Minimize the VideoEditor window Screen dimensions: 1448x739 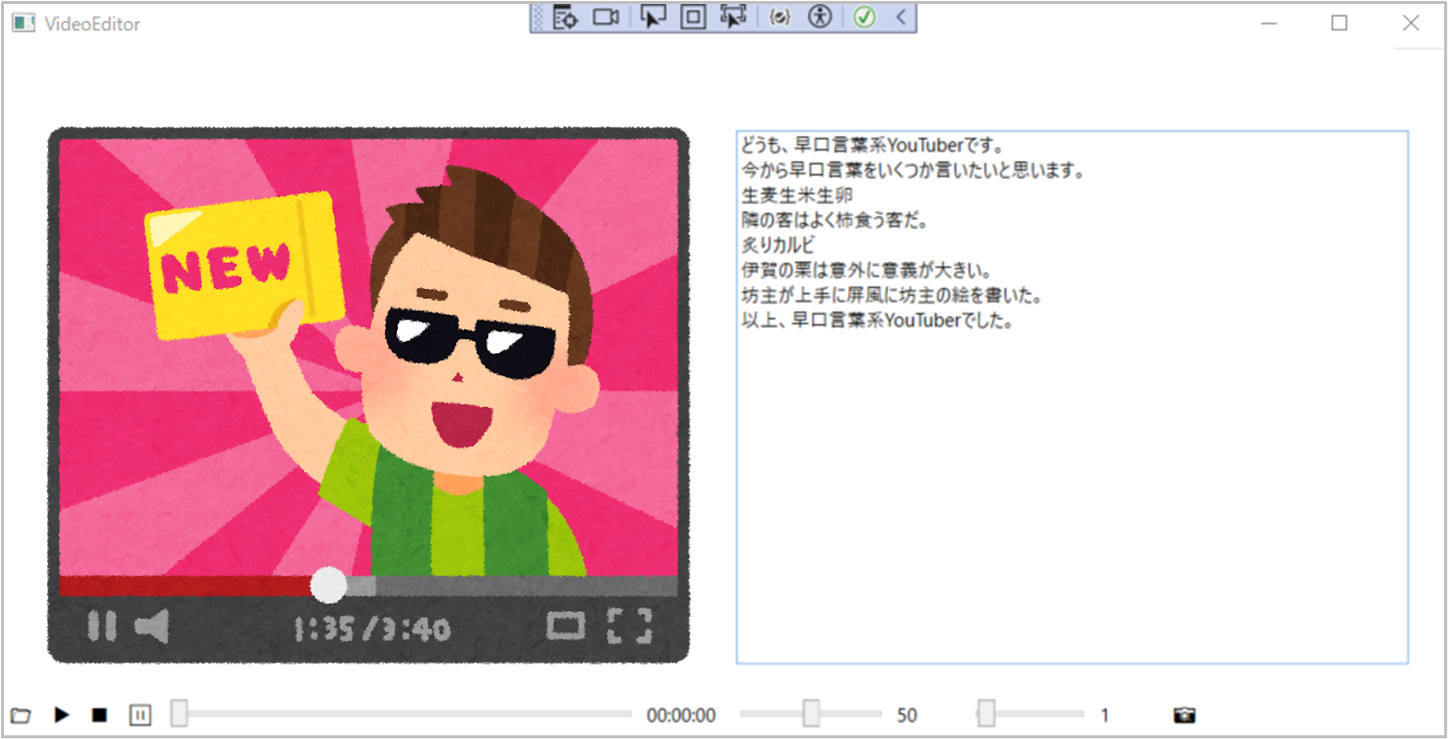(1269, 23)
